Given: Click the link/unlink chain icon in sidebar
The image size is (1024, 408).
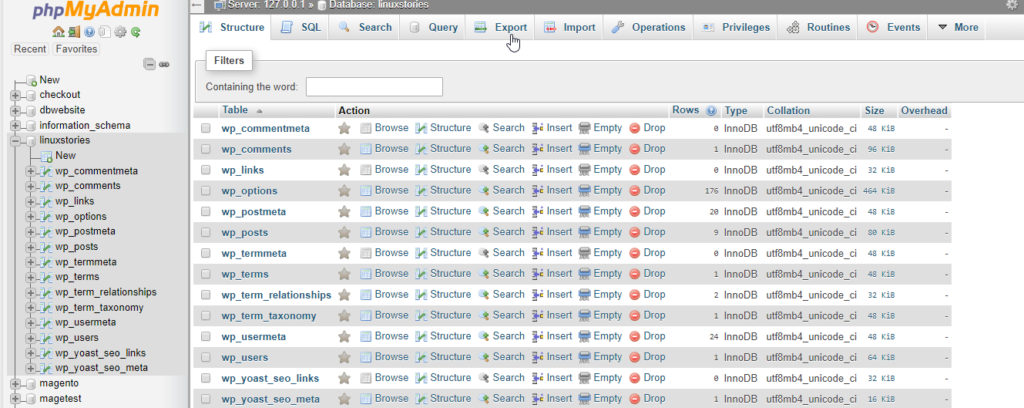Looking at the screenshot, I should point(165,64).
